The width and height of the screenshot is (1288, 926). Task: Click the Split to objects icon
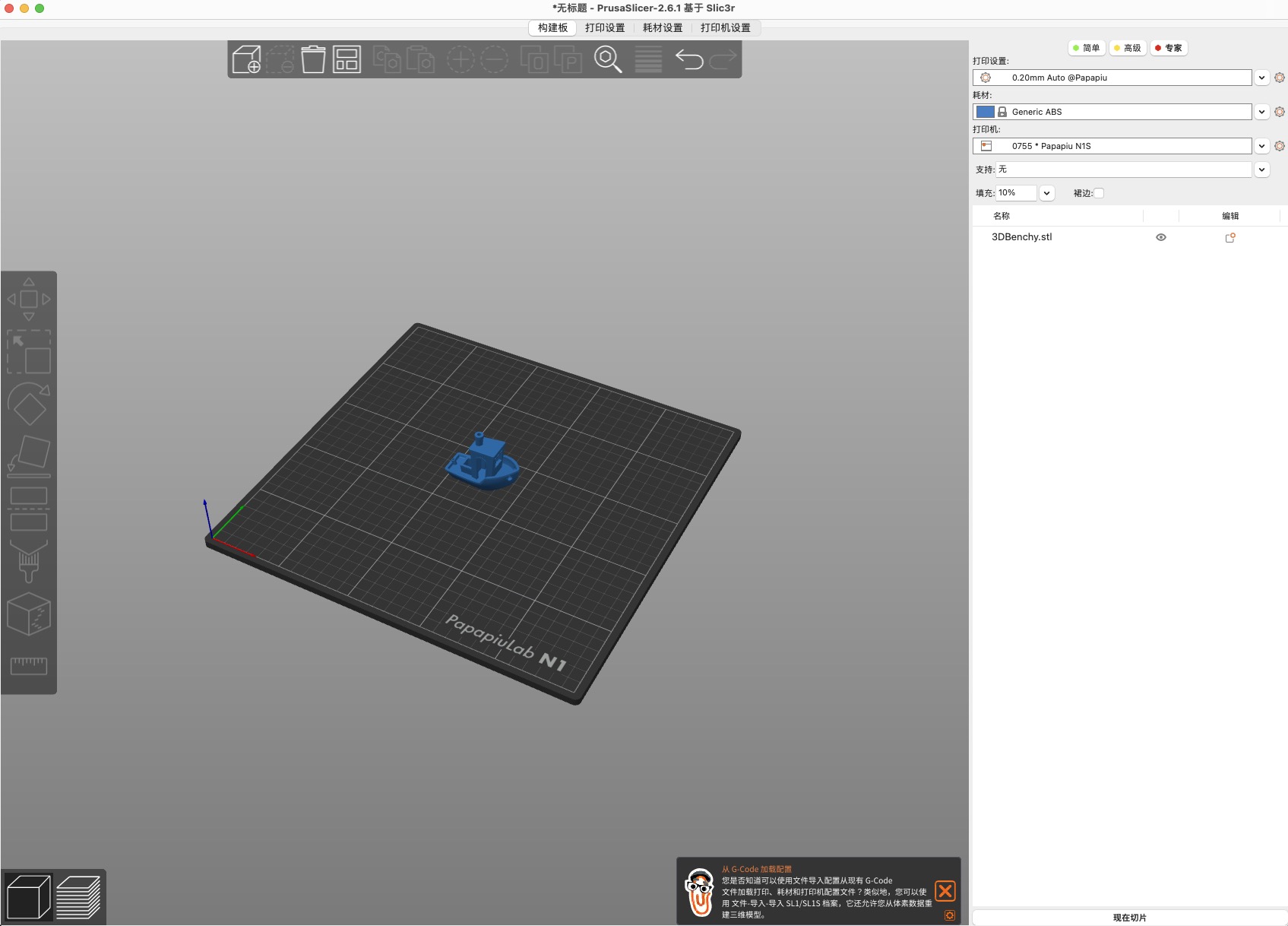[x=534, y=59]
